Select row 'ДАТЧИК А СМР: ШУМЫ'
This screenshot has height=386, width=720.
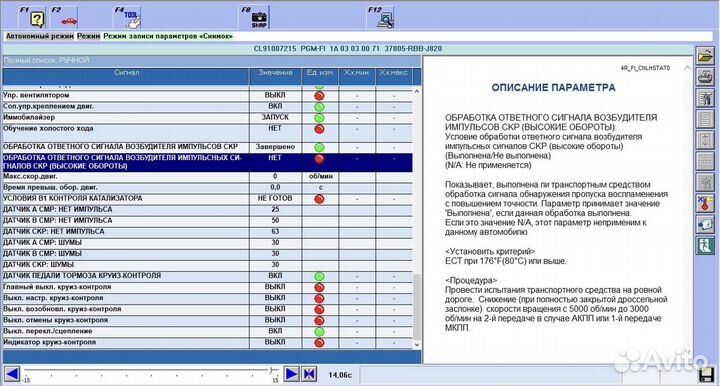point(208,243)
